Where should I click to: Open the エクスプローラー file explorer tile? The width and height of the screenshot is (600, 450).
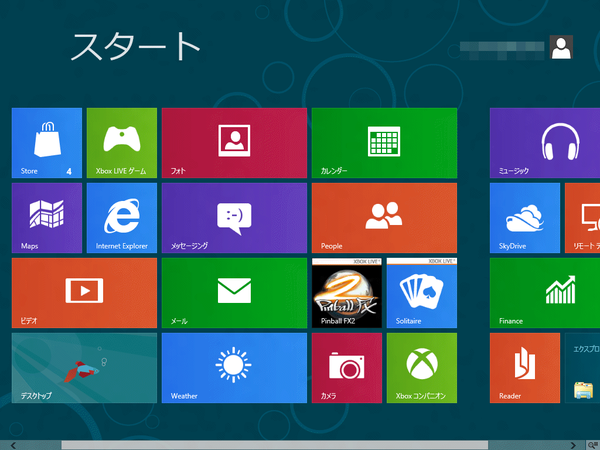click(x=582, y=368)
